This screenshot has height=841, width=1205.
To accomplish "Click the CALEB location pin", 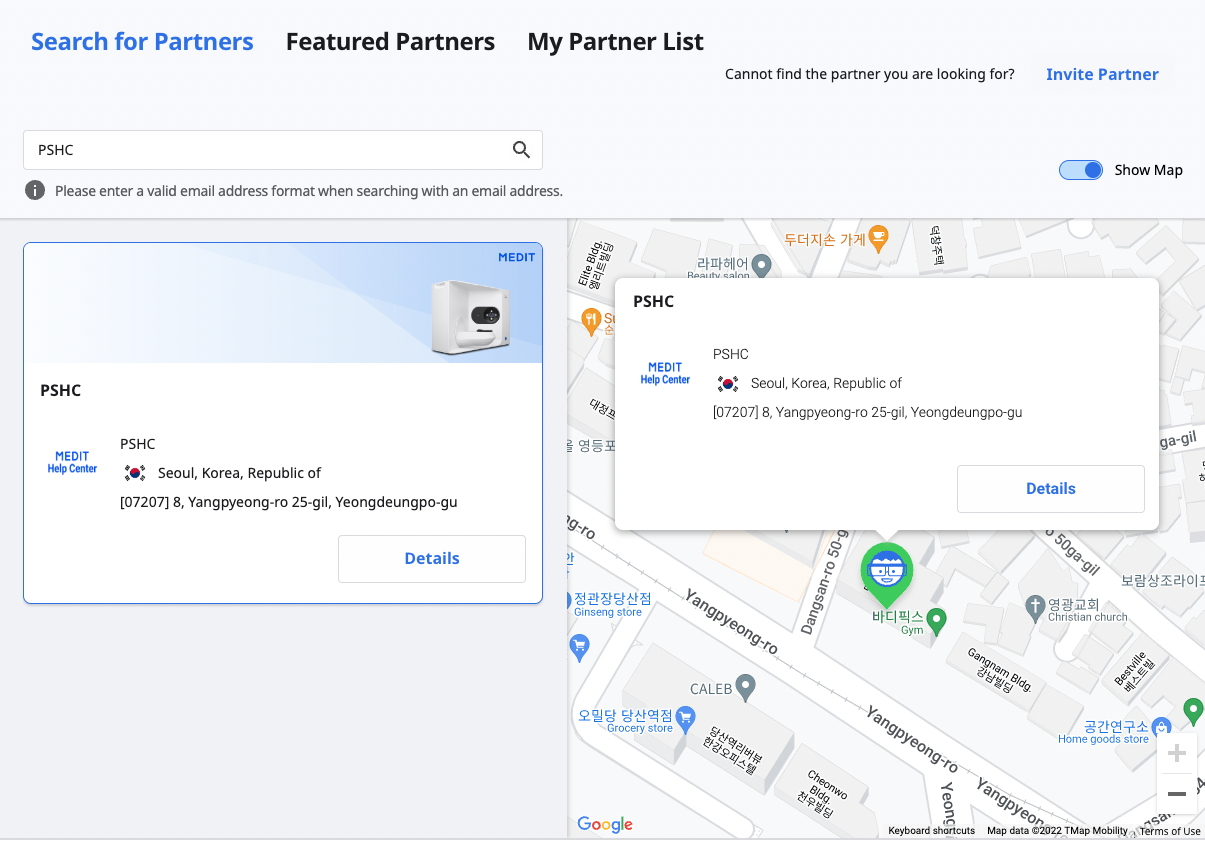I will click(745, 687).
